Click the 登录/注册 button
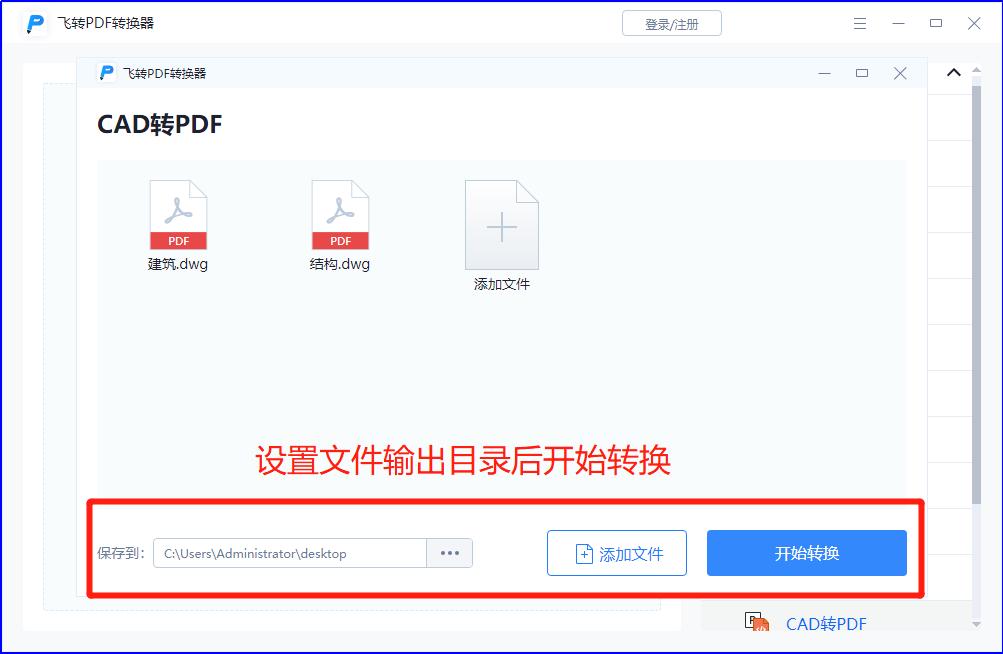 click(x=671, y=22)
